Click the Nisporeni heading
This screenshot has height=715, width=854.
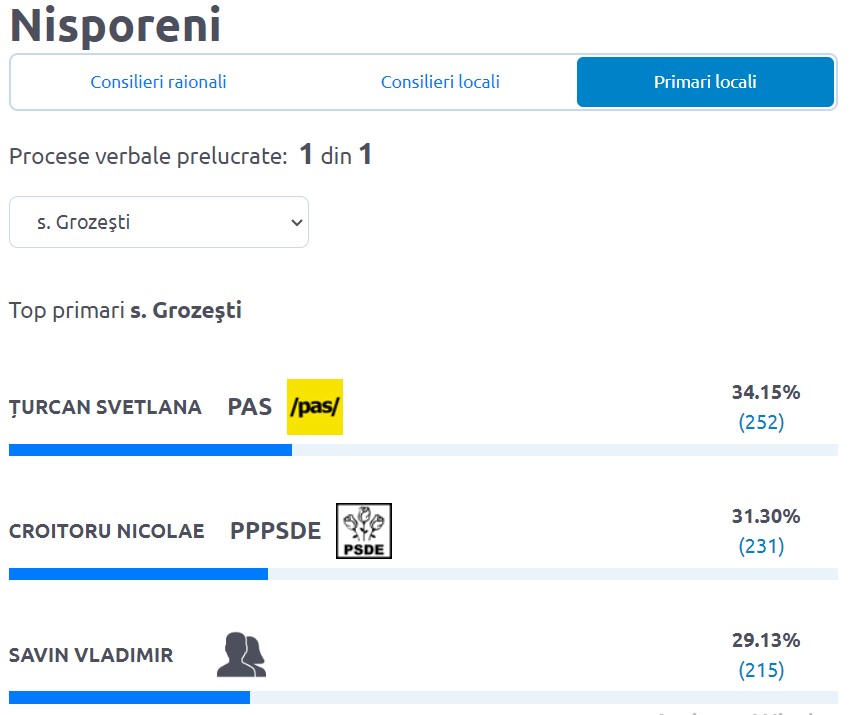pyautogui.click(x=115, y=25)
